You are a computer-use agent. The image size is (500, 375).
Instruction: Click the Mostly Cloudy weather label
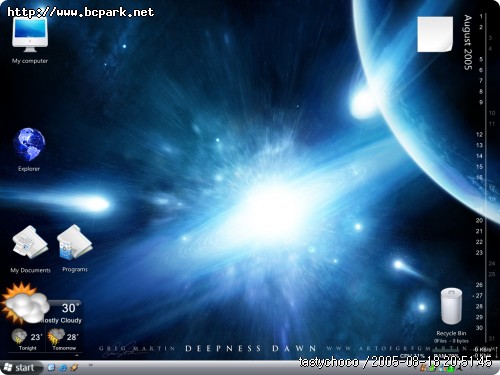(62, 320)
